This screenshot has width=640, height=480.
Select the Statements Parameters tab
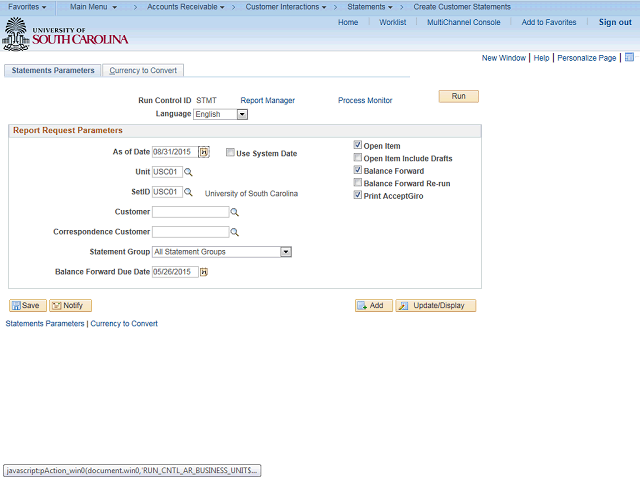pyautogui.click(x=53, y=70)
